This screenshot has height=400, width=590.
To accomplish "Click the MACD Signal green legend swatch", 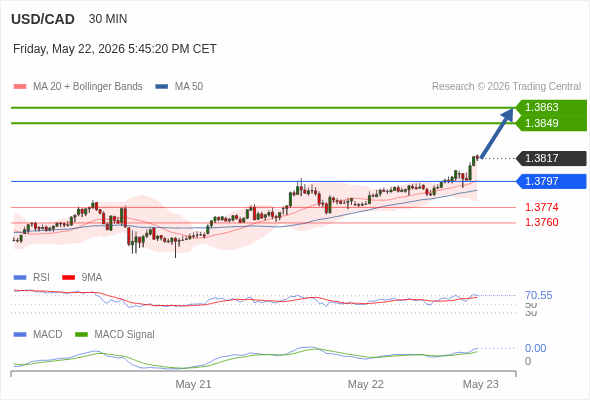I will click(x=81, y=335).
